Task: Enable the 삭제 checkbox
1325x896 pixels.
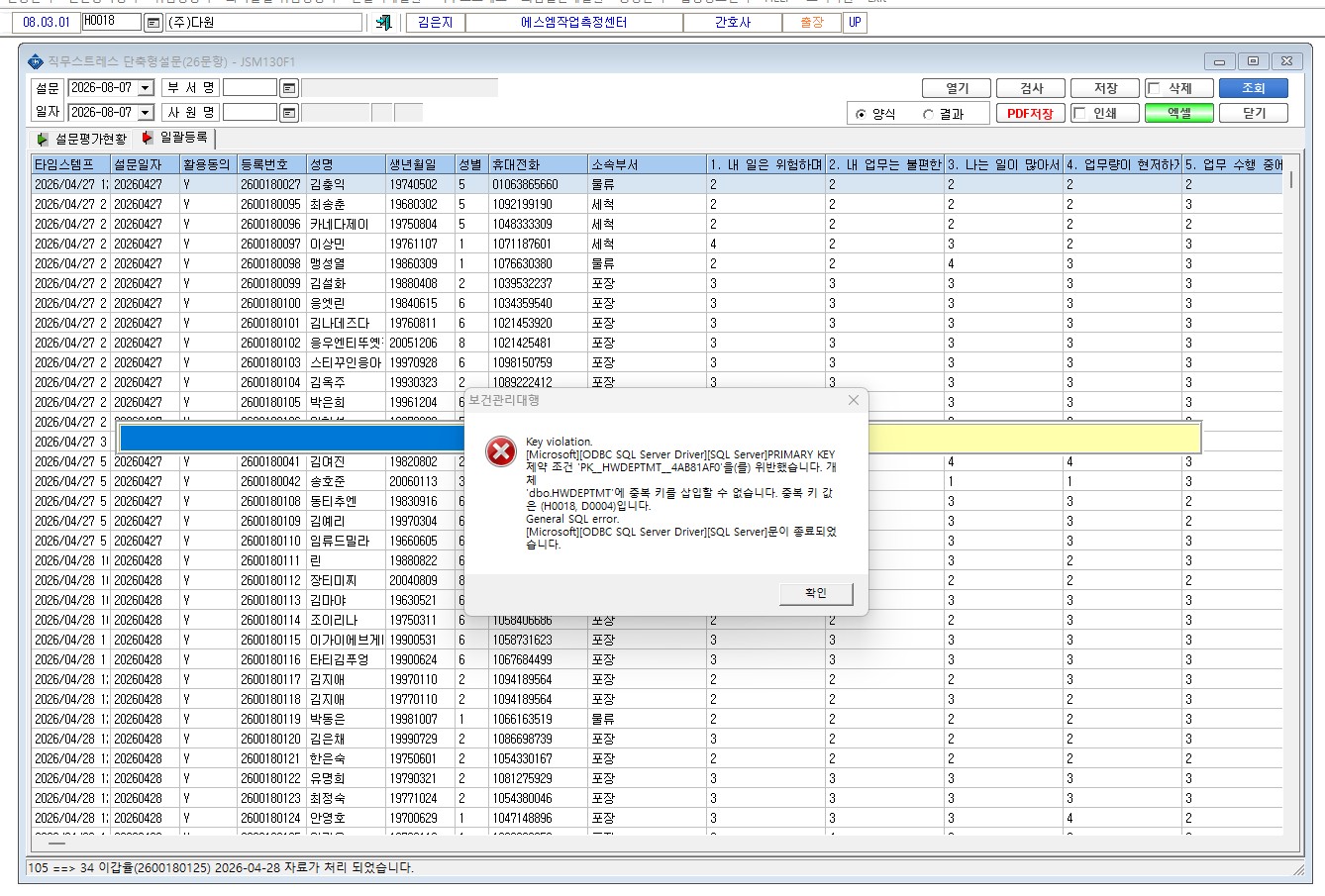Action: (1153, 88)
